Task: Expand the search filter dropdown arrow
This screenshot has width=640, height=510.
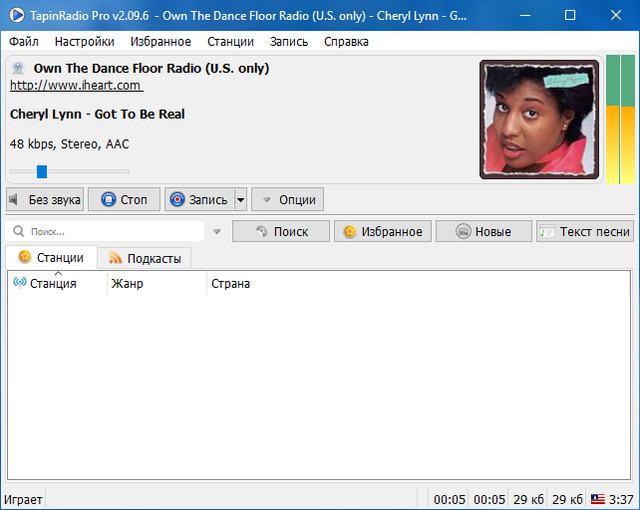Action: tap(216, 232)
